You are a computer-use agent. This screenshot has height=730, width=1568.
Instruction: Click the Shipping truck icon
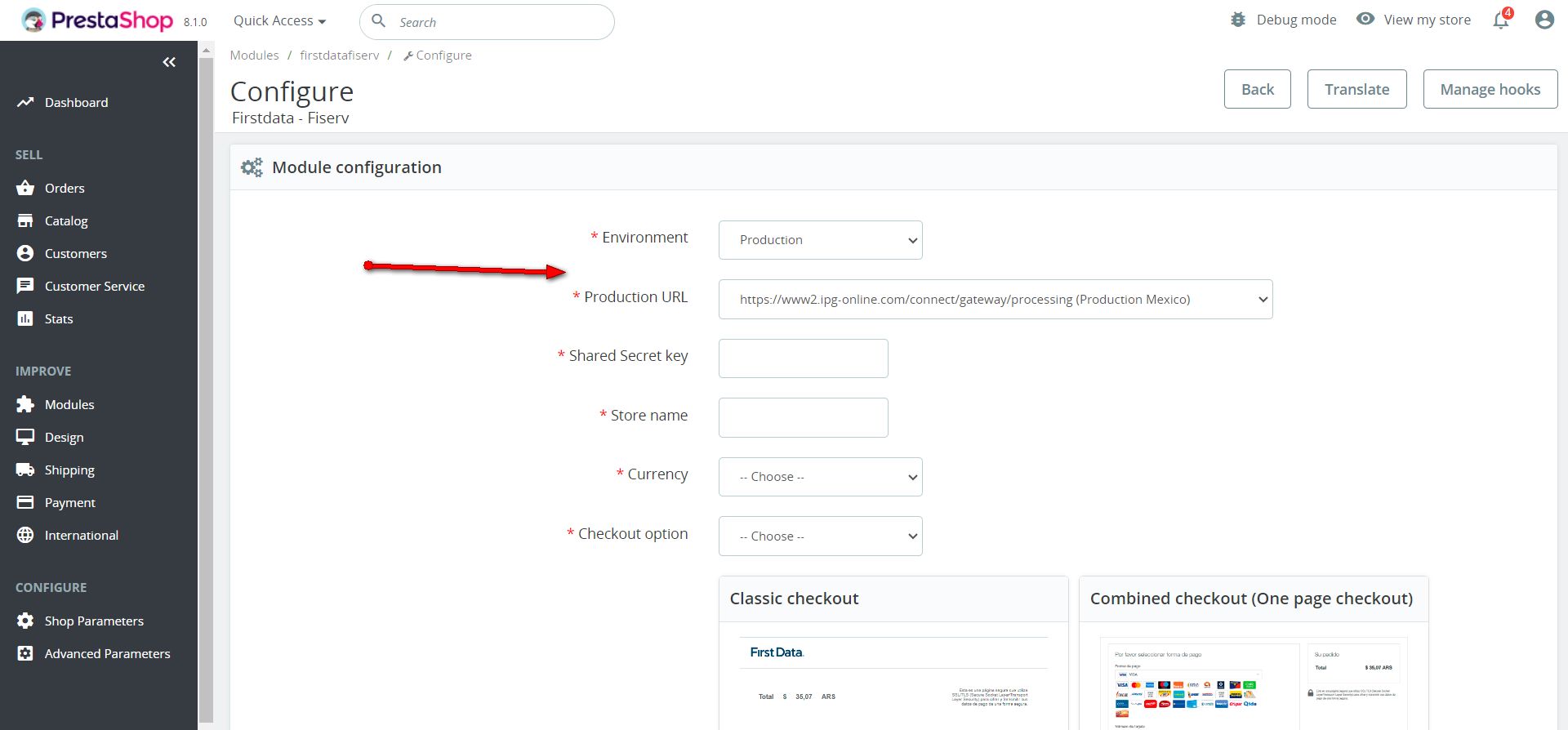pyautogui.click(x=25, y=470)
